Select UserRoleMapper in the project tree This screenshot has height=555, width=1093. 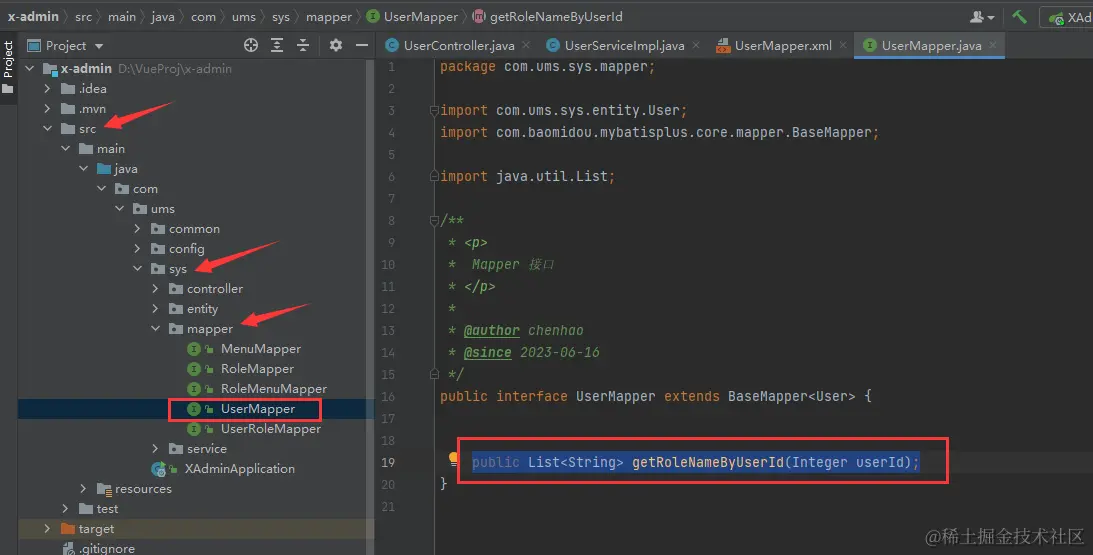click(270, 429)
